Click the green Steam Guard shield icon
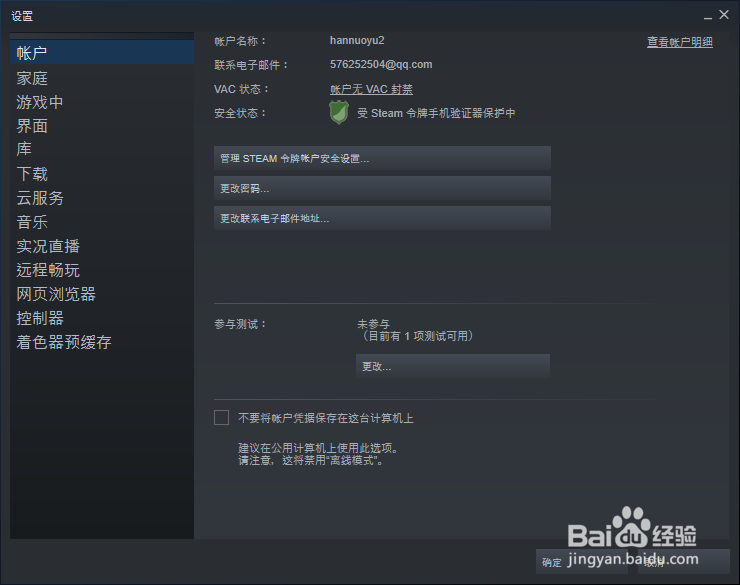Image resolution: width=740 pixels, height=585 pixels. pos(339,113)
